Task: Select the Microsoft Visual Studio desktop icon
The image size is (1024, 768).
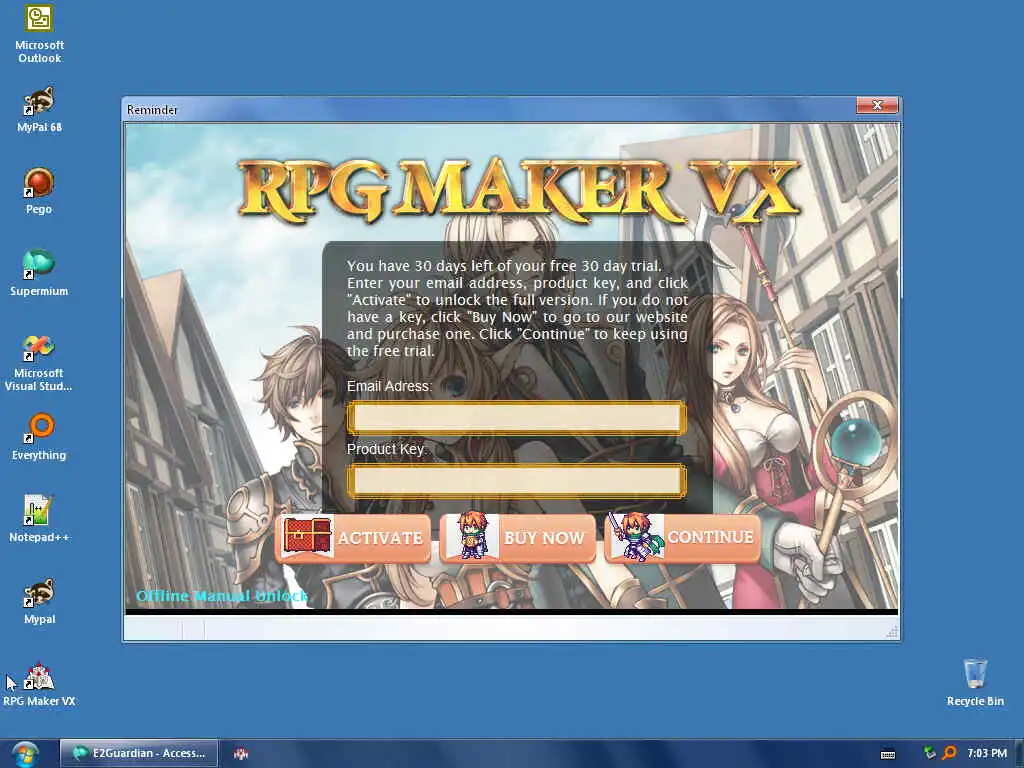Action: pyautogui.click(x=39, y=362)
